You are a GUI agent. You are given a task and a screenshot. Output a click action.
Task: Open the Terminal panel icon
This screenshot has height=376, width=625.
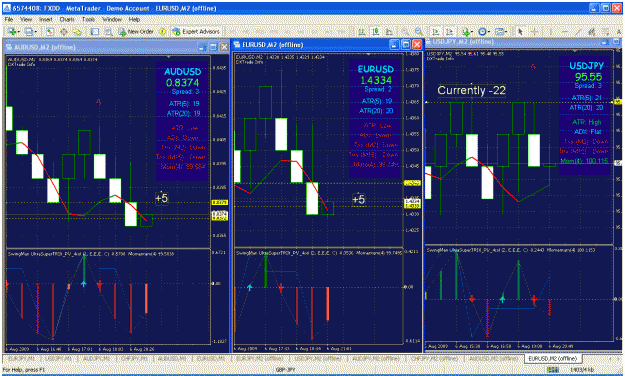click(94, 31)
